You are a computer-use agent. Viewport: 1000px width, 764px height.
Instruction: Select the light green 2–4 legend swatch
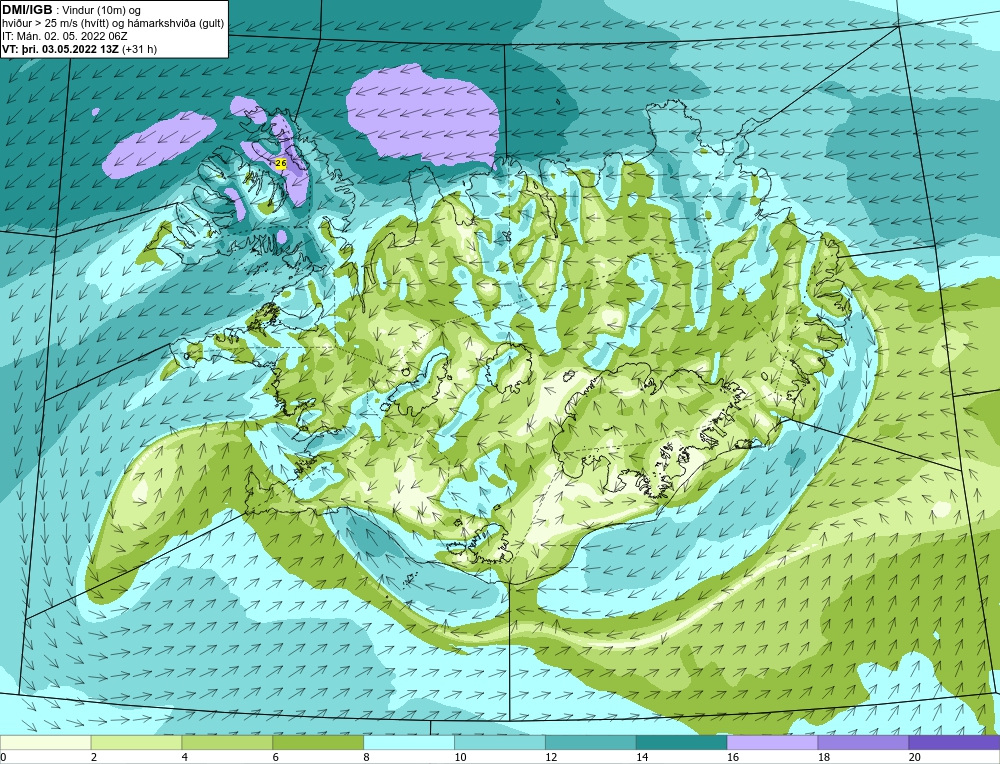coord(136,742)
